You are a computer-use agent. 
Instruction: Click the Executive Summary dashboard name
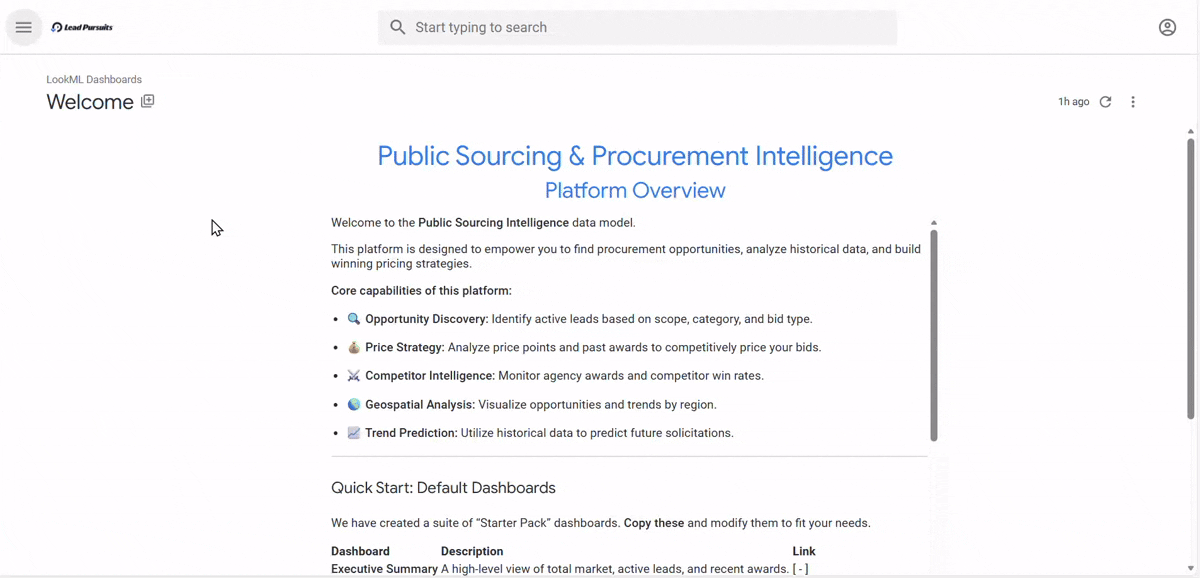tap(384, 569)
